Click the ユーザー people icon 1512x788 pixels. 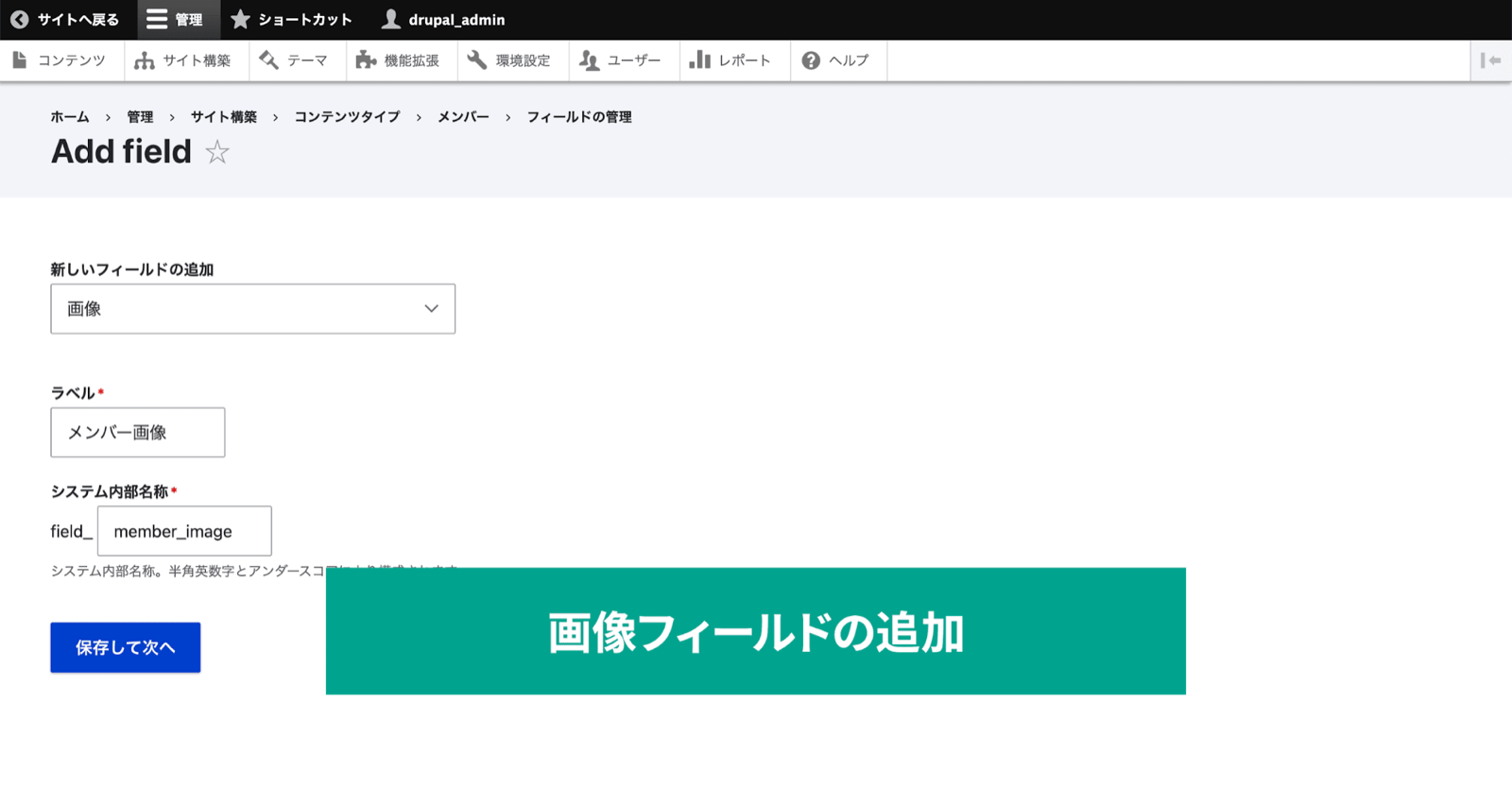(x=589, y=60)
